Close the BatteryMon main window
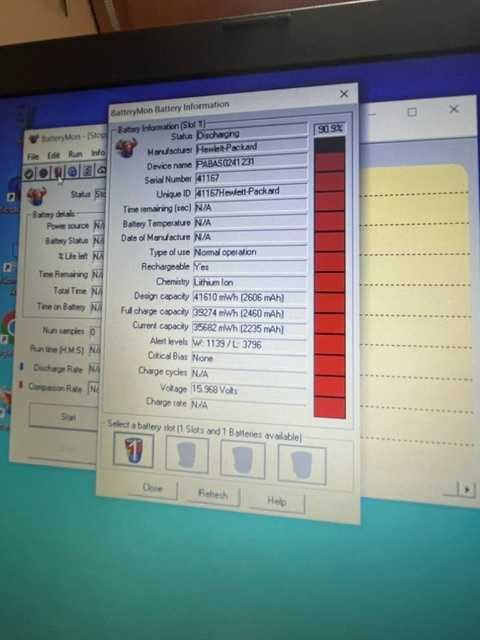This screenshot has width=480, height=640. [454, 109]
